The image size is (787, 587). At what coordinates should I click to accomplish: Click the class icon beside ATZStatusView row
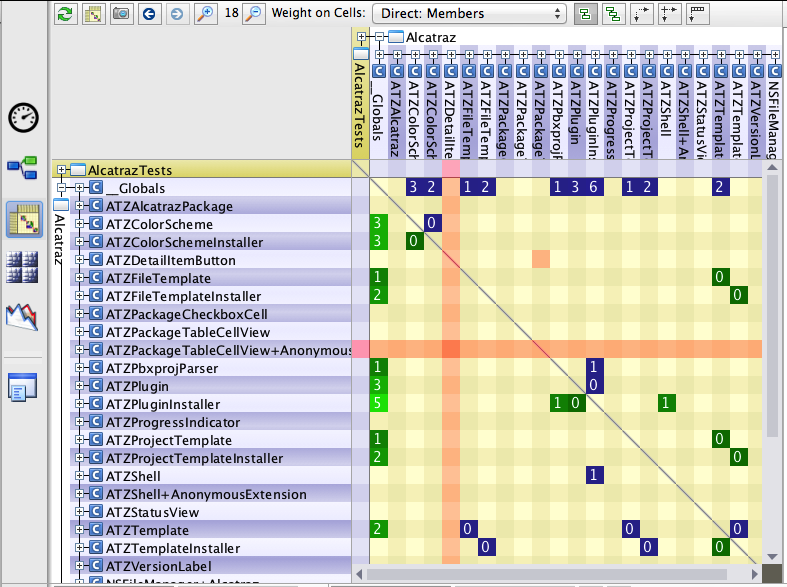[96, 512]
